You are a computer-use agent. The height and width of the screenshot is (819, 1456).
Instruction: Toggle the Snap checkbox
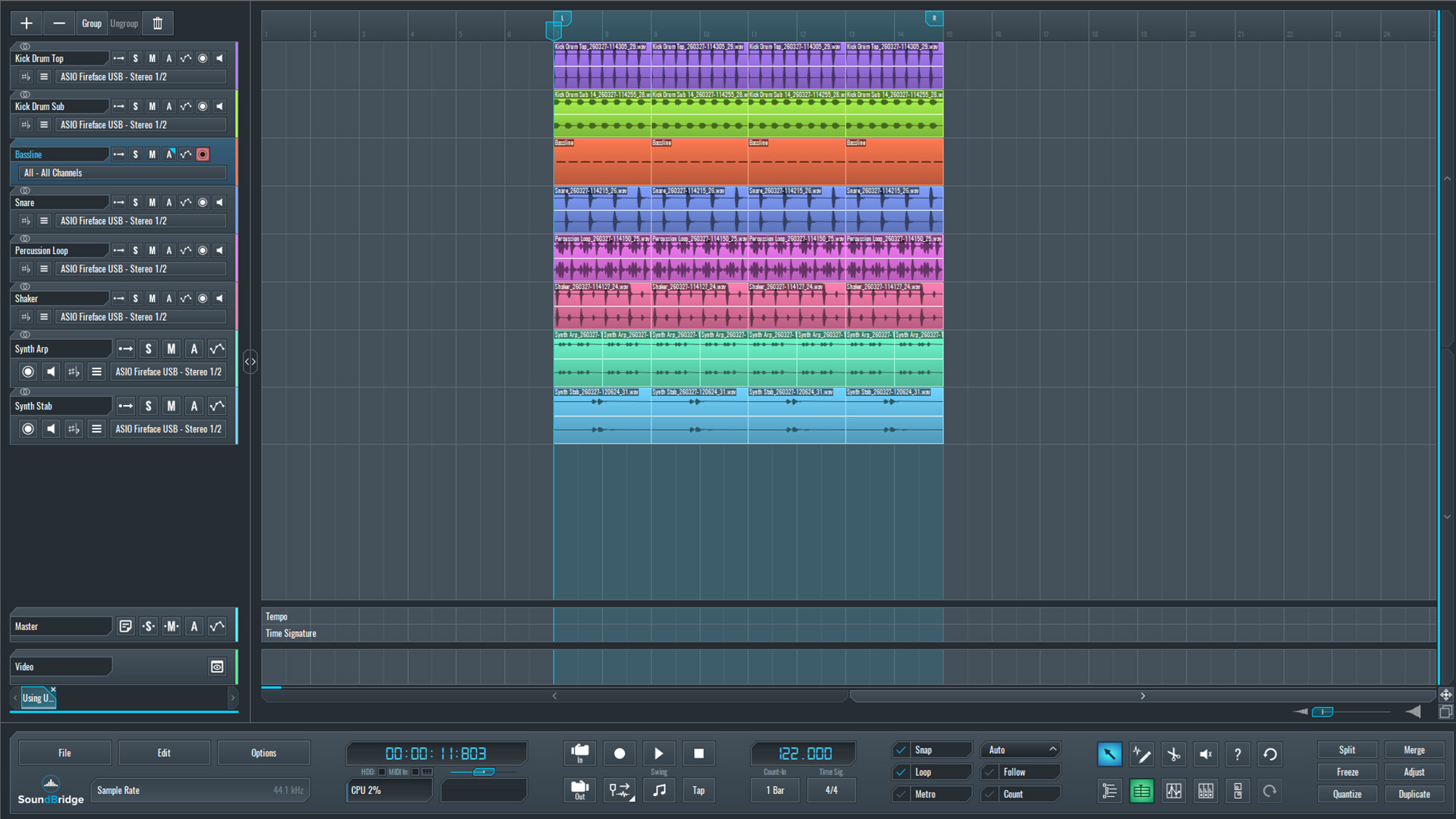[901, 750]
